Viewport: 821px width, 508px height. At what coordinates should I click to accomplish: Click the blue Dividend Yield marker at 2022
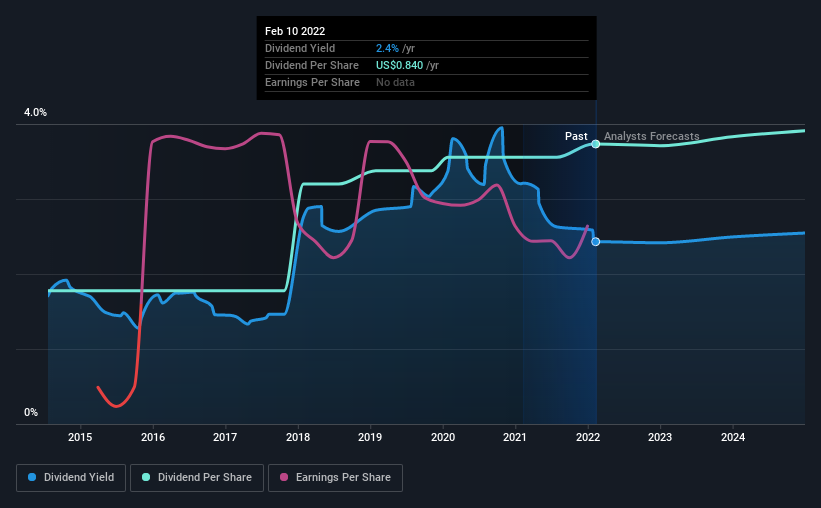596,242
